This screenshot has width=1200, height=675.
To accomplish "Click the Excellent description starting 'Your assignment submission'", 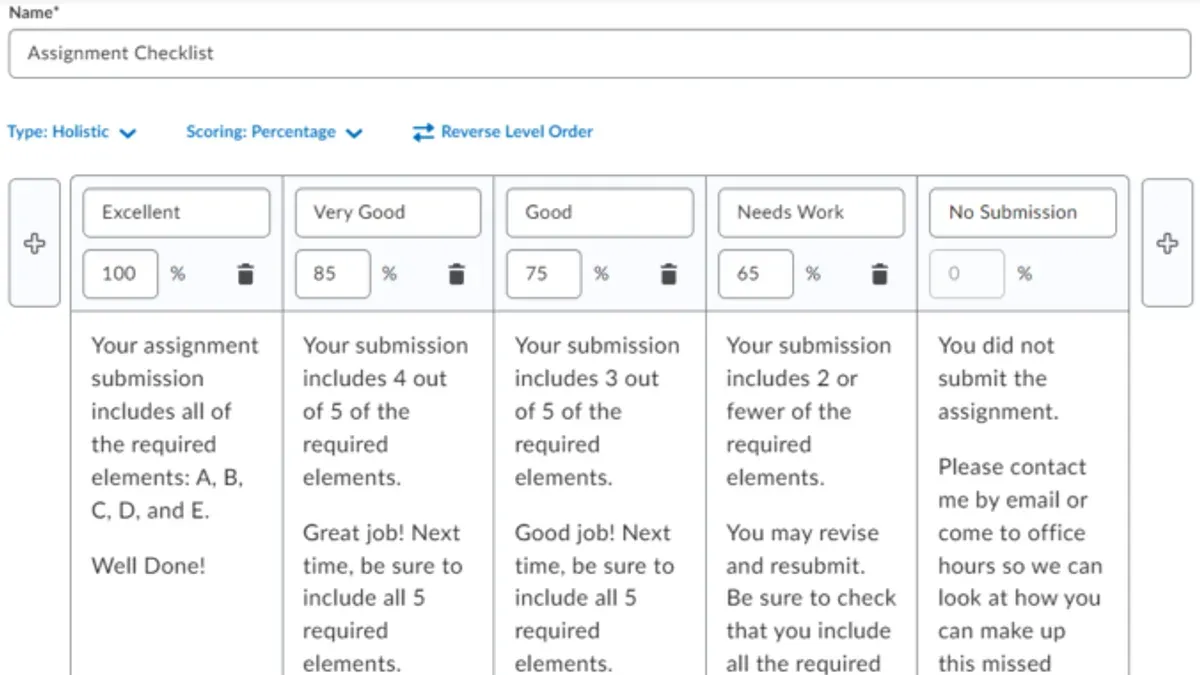I will pyautogui.click(x=174, y=428).
